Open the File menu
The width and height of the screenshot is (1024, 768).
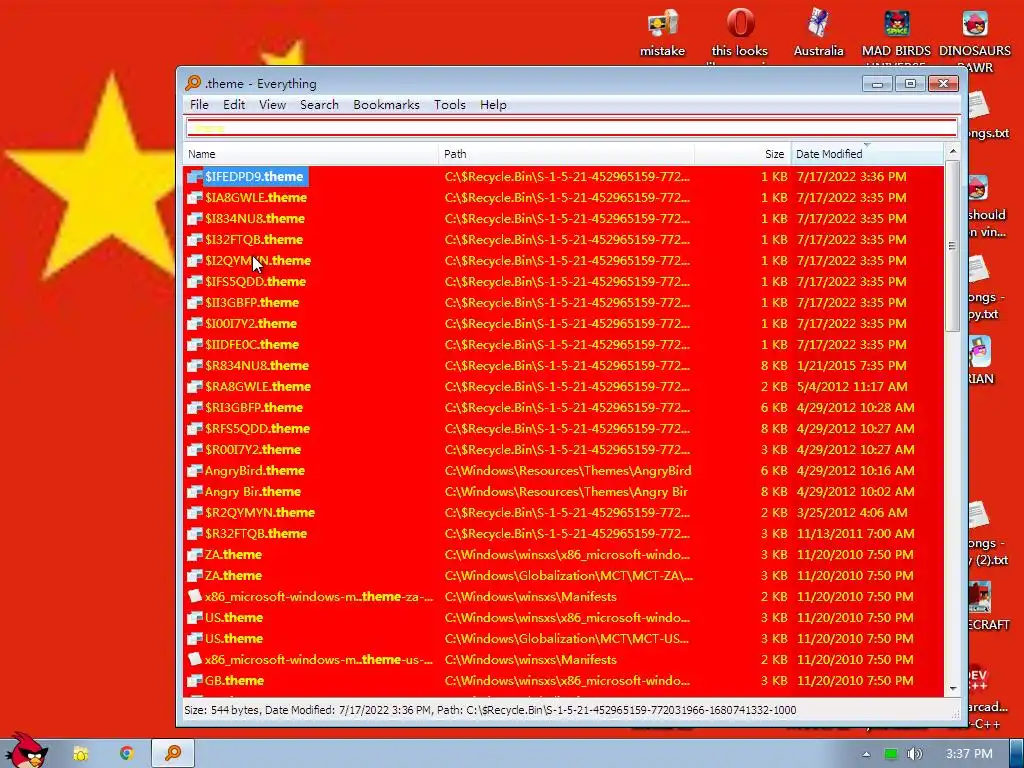point(199,104)
